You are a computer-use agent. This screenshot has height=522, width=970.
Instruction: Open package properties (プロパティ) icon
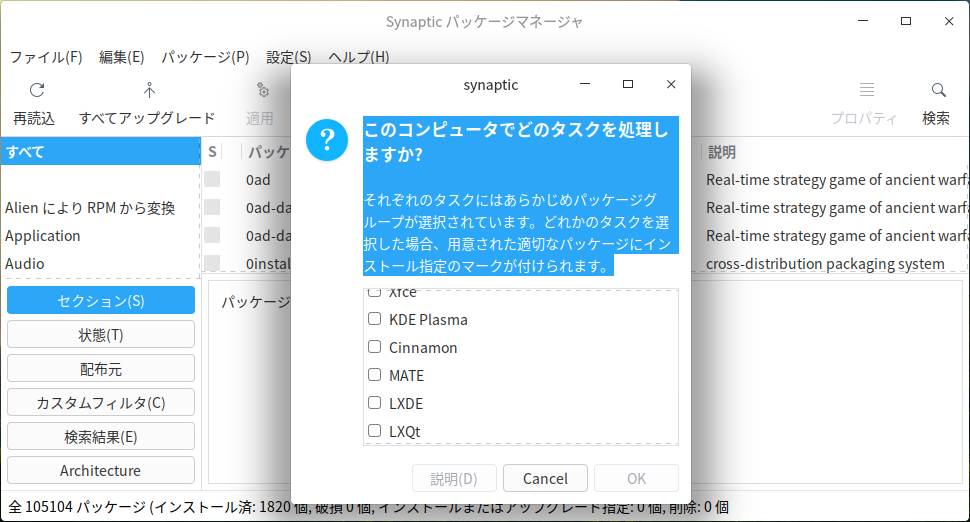[867, 90]
